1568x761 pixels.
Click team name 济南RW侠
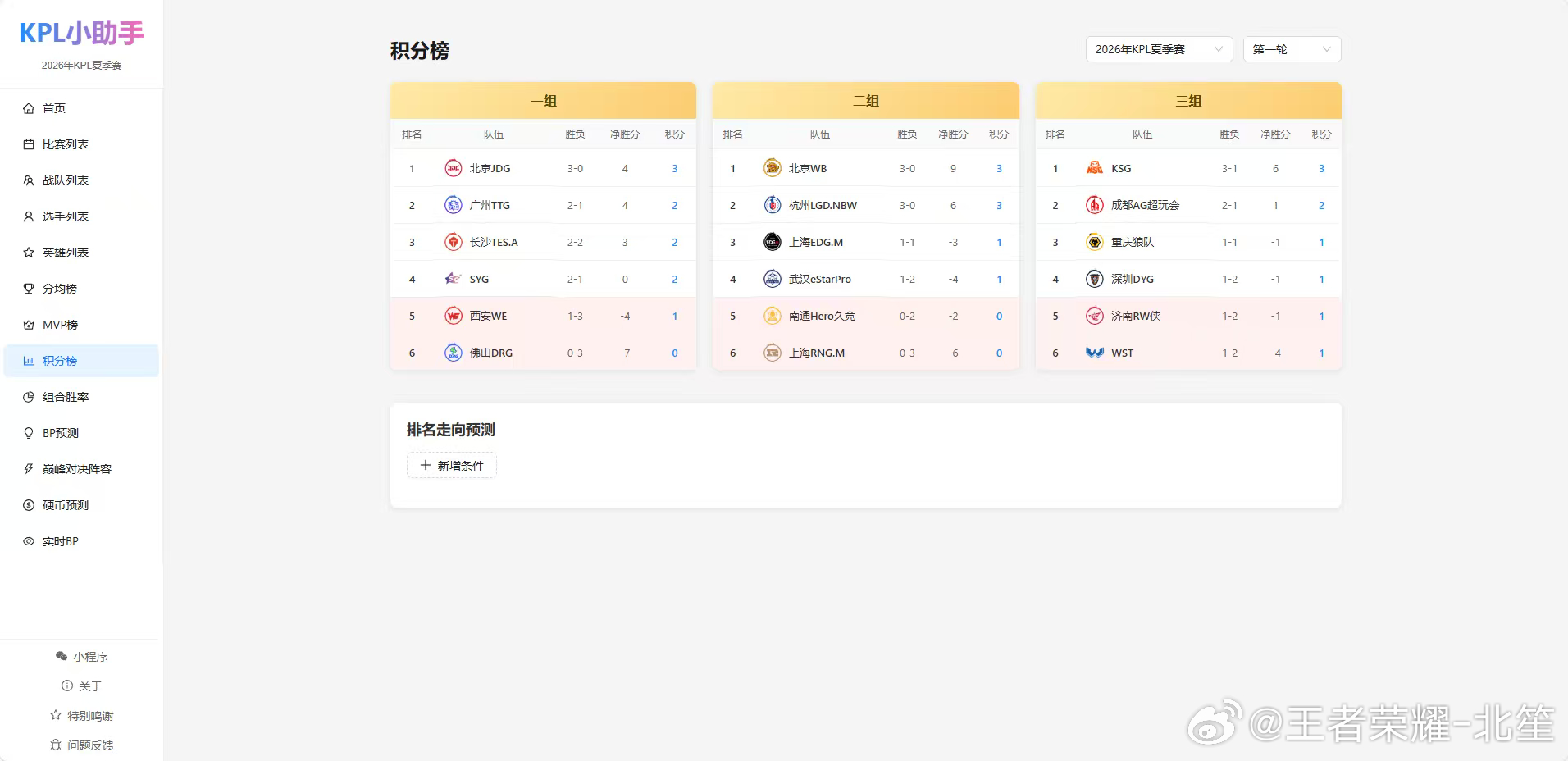click(1136, 316)
